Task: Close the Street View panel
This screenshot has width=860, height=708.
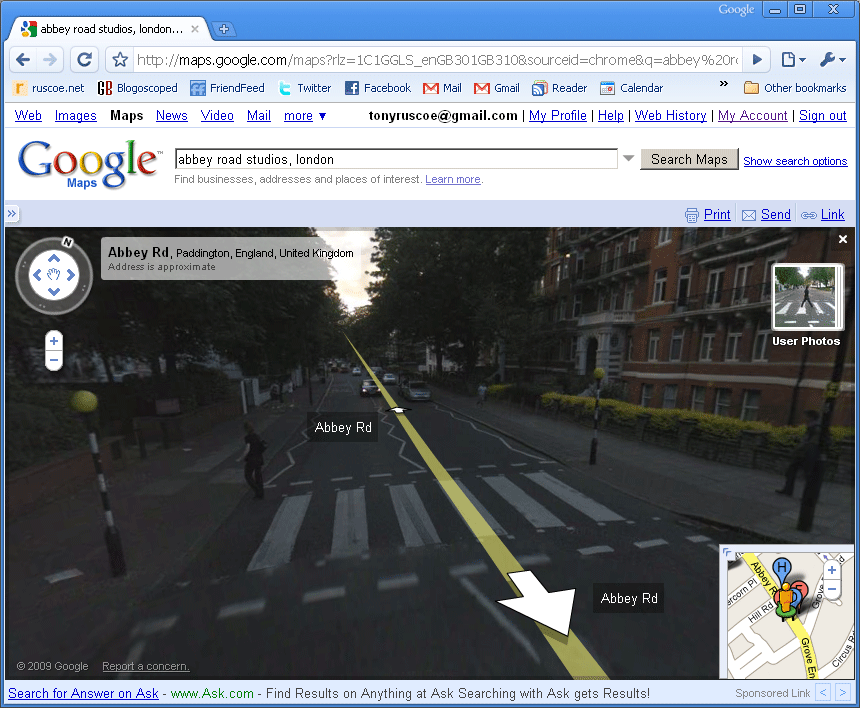Action: tap(843, 240)
